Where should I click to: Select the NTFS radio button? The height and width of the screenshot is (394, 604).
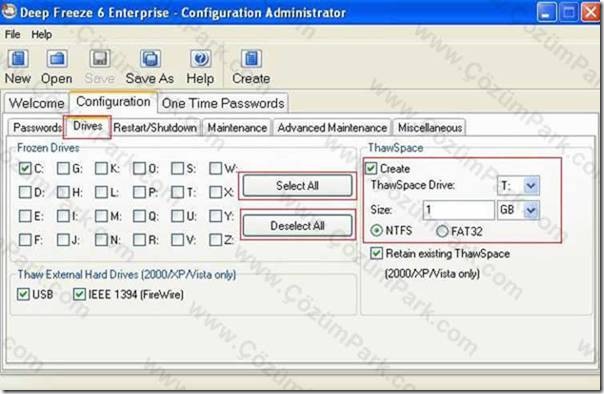tap(376, 231)
